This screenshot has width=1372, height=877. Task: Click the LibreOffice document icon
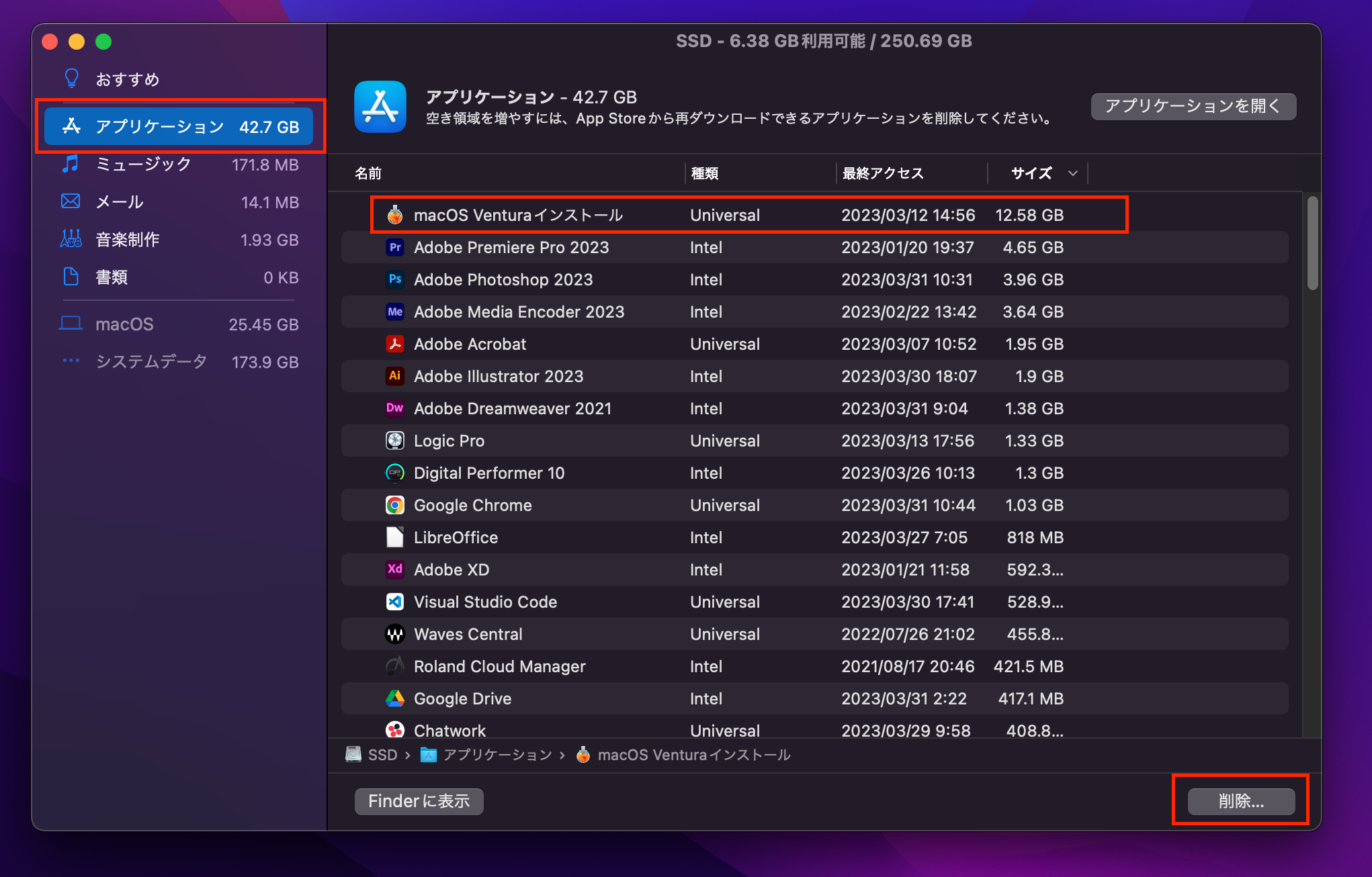395,537
